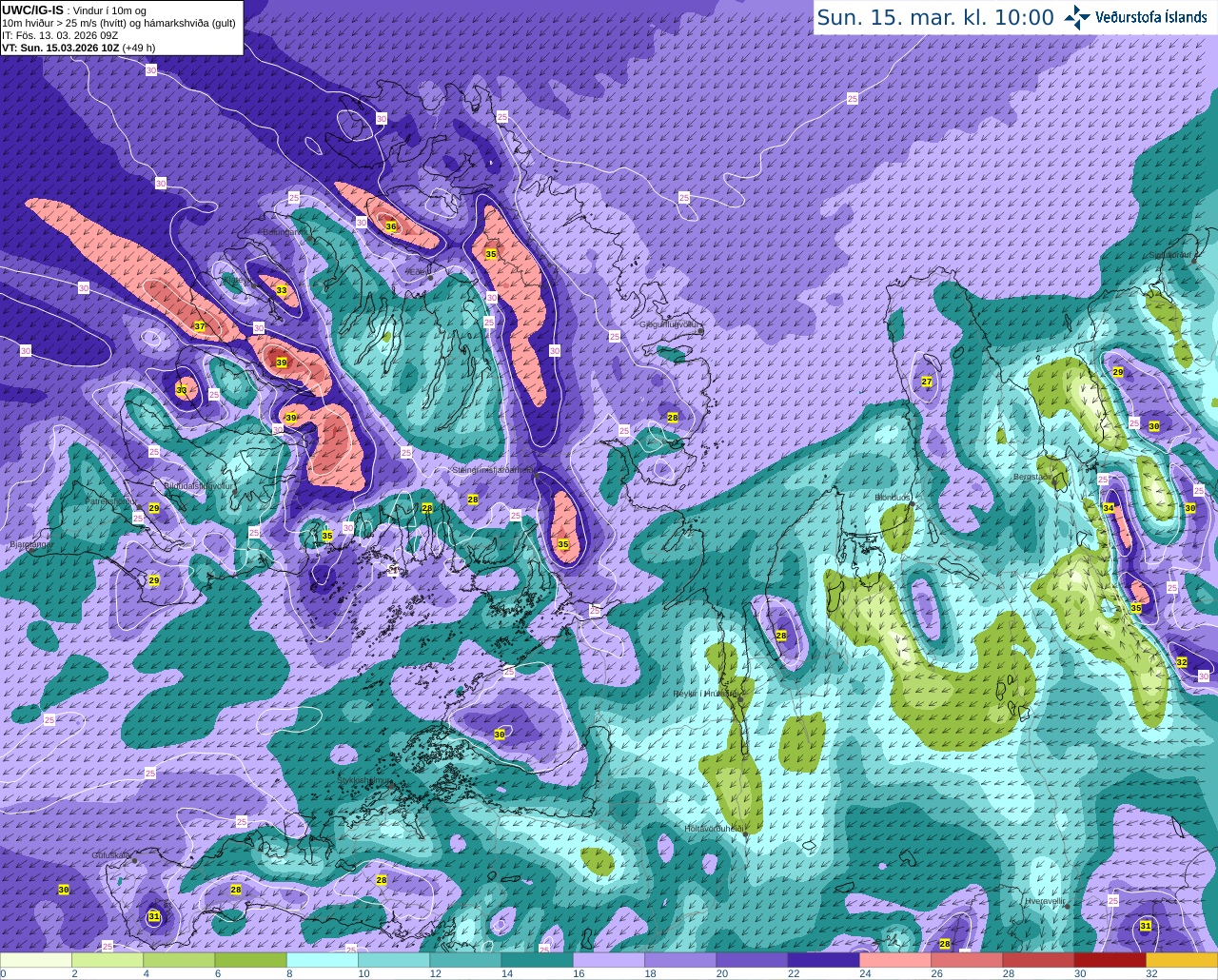This screenshot has height=980, width=1218.
Task: Click the 29 gust label beside Patreksfjörður
Action: 154,508
